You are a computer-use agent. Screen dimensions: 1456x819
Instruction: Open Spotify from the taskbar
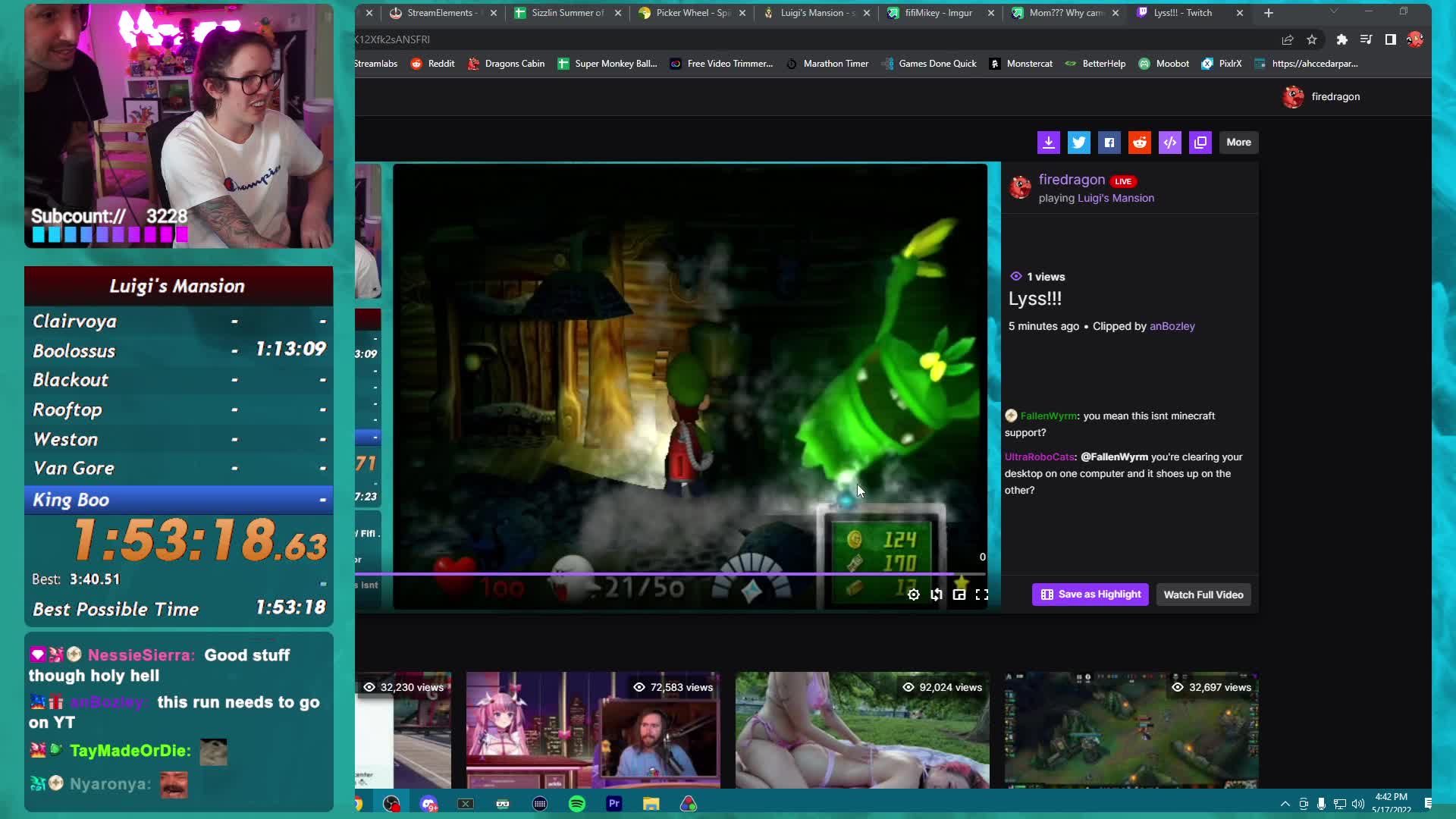point(577,804)
